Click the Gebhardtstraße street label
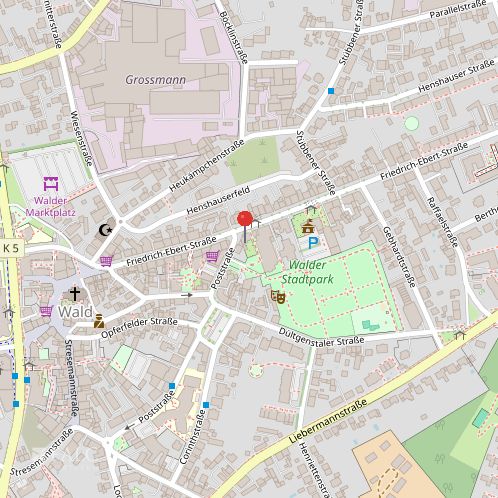The image size is (498, 498). (x=399, y=257)
